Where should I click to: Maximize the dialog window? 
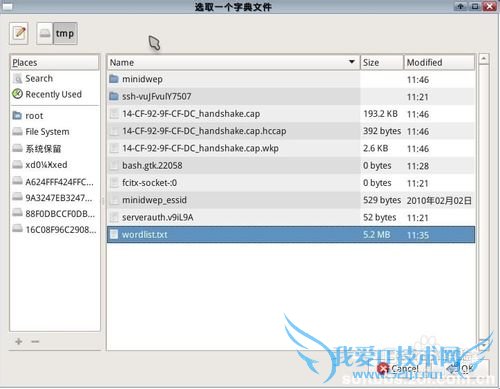click(475, 6)
